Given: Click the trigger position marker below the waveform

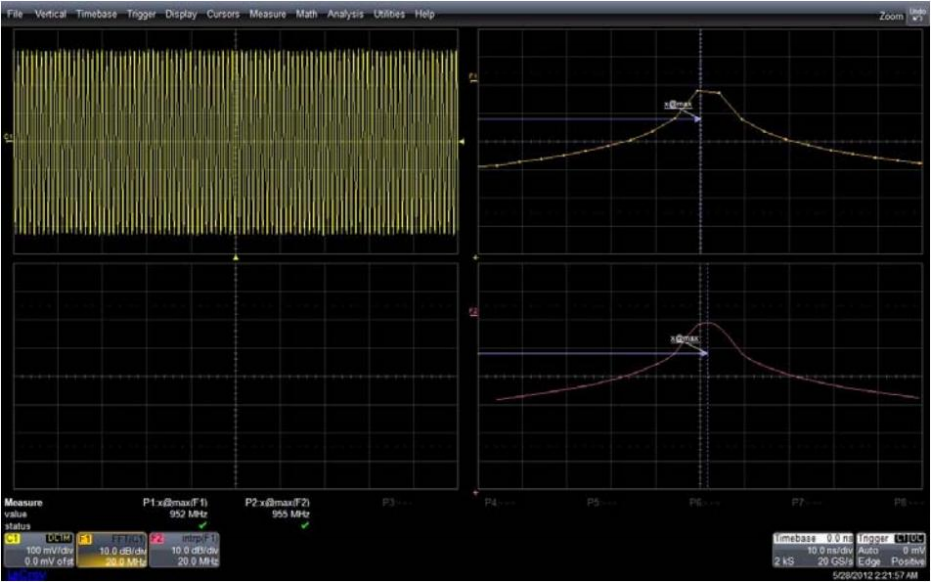Looking at the screenshot, I should (235, 258).
